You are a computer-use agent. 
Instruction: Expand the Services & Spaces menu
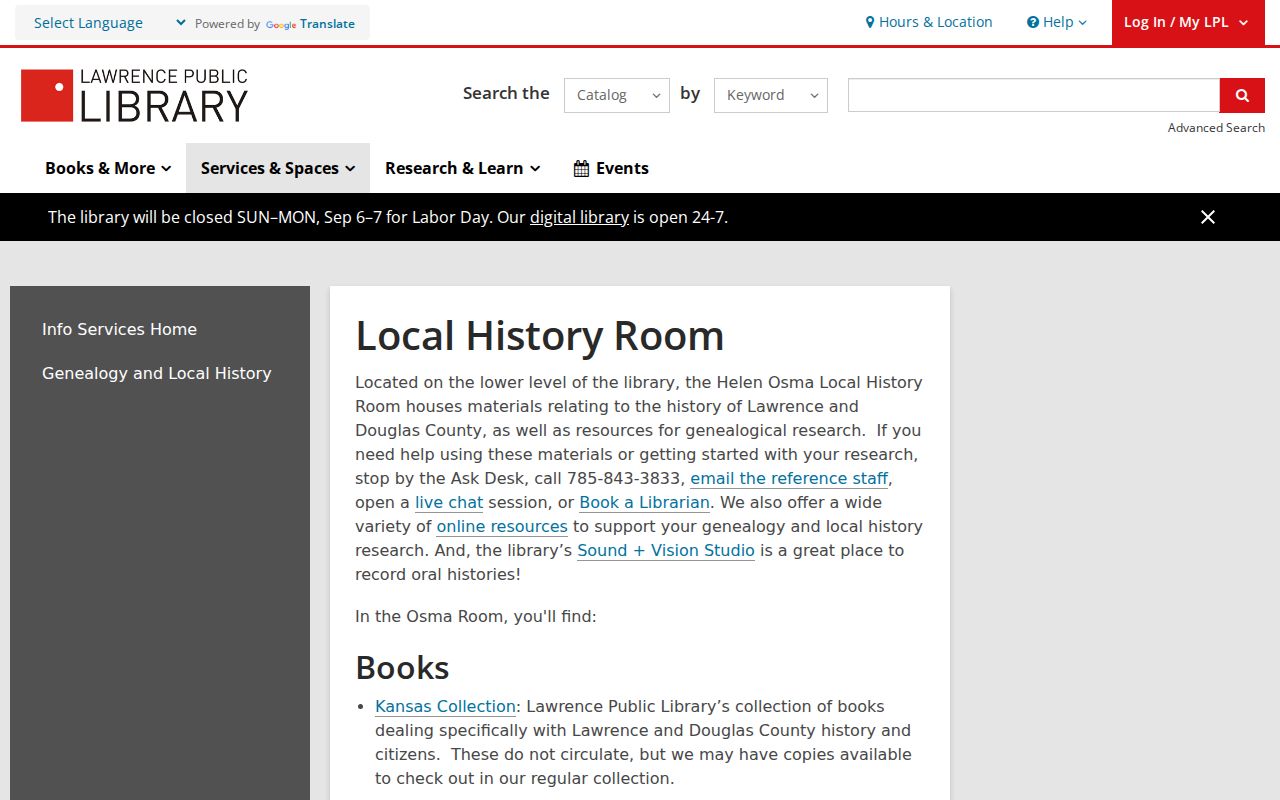[x=278, y=168]
